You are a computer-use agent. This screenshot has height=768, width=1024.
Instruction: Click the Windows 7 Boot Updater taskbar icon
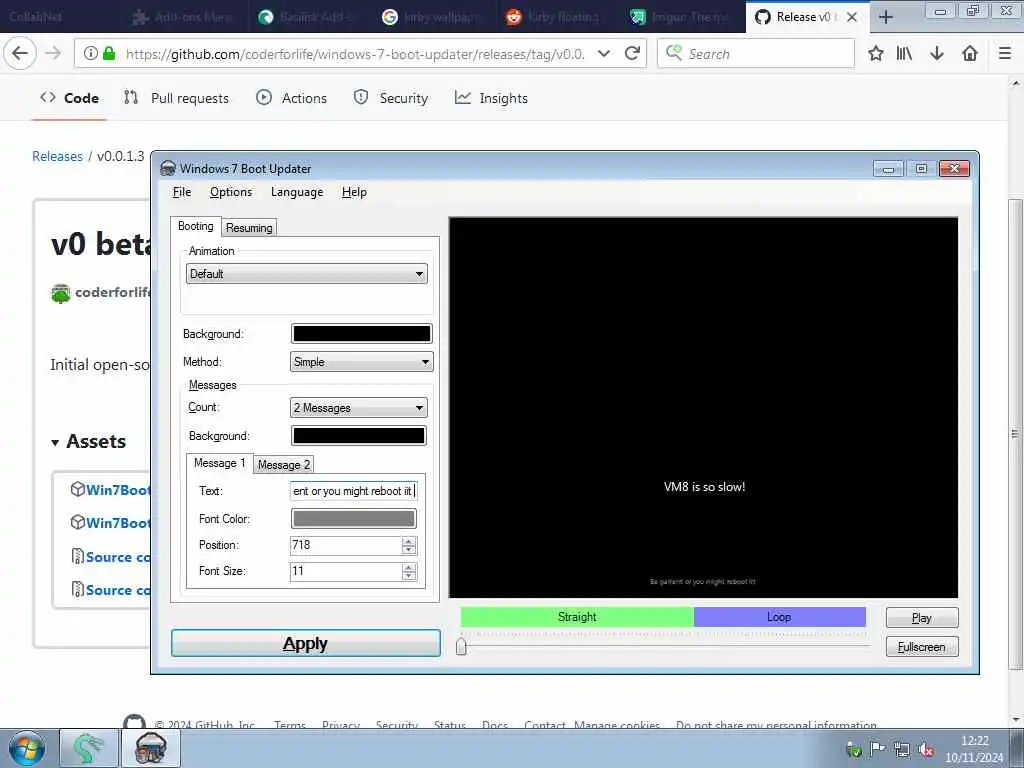152,748
